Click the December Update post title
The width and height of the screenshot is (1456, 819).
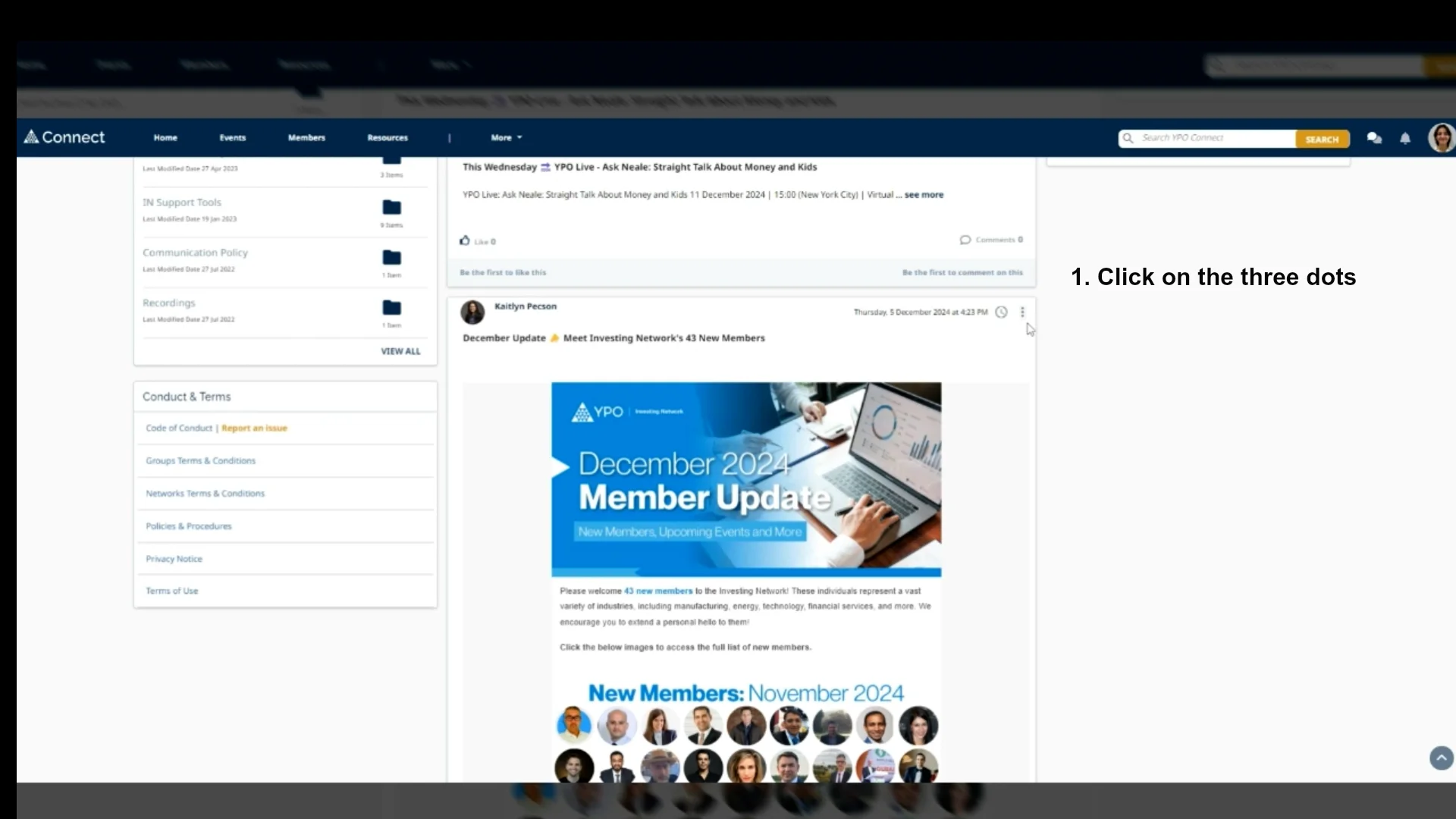(x=613, y=338)
